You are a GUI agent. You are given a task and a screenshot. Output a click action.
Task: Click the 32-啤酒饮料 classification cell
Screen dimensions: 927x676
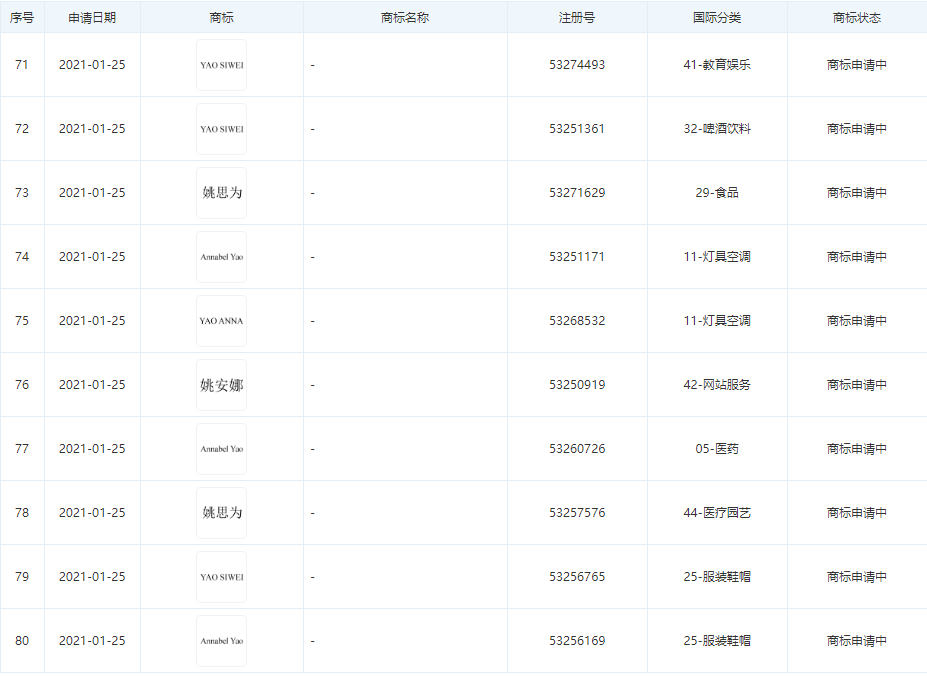[717, 129]
